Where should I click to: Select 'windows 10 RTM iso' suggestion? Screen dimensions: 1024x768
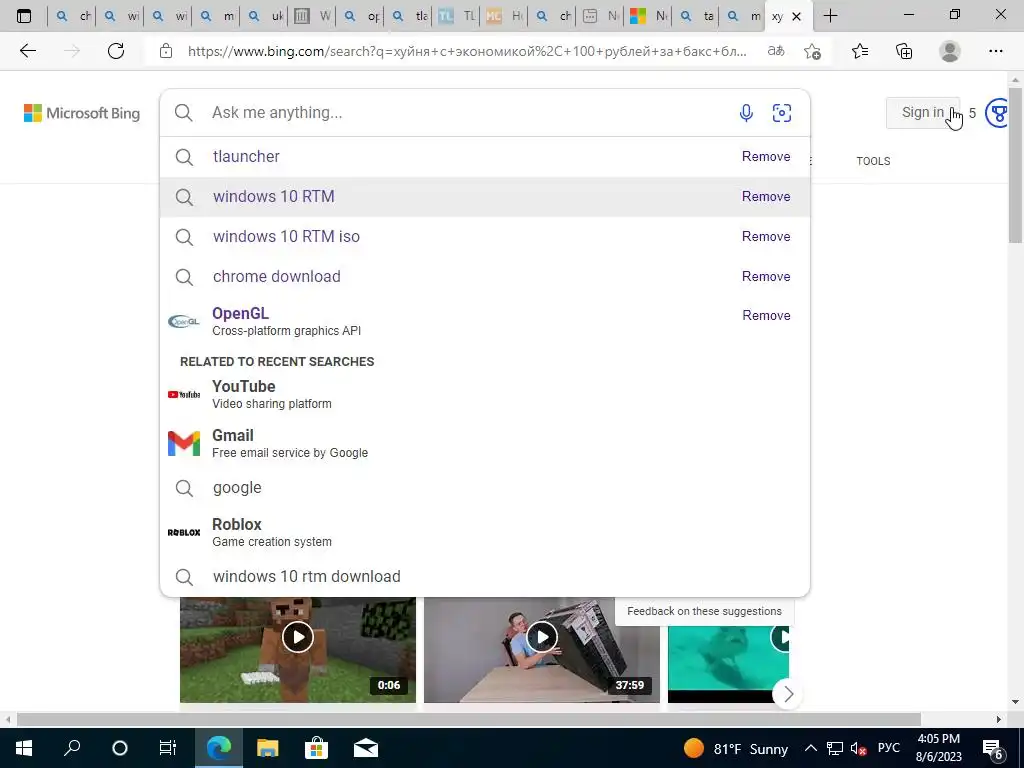coord(485,236)
